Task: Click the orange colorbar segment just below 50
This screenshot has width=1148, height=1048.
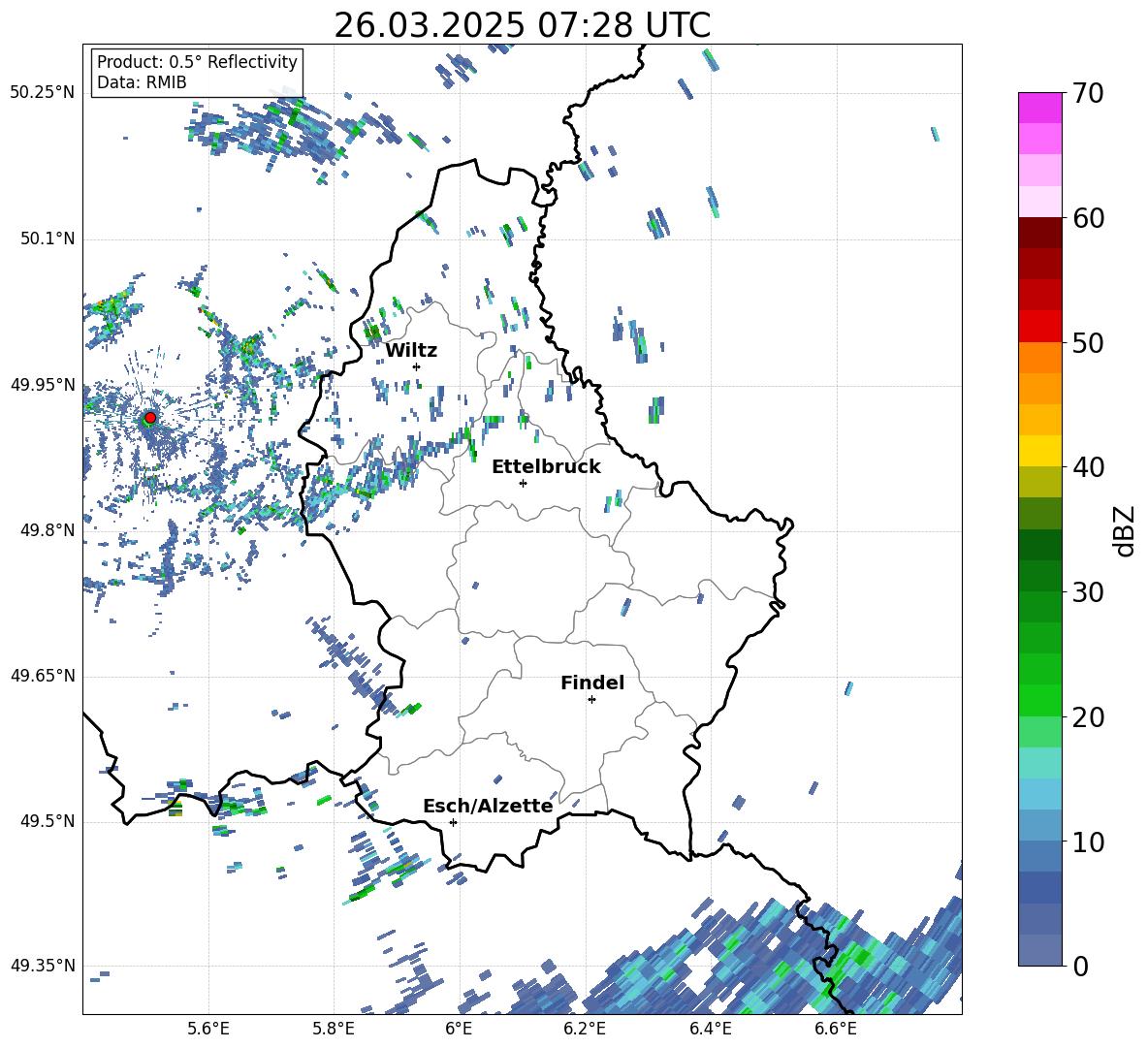Action: 1039,357
